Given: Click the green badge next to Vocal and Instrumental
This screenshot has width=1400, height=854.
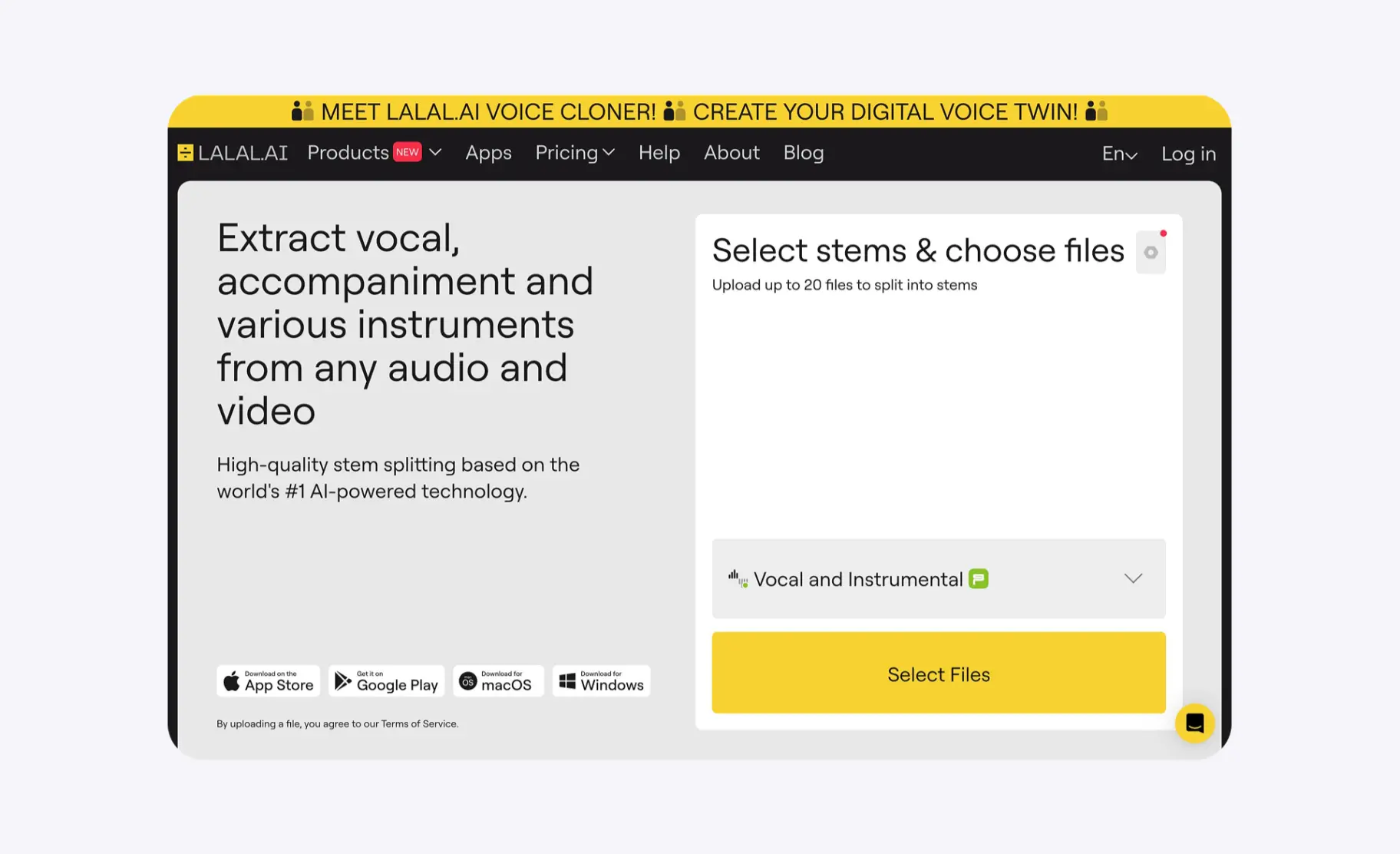Looking at the screenshot, I should pos(978,578).
